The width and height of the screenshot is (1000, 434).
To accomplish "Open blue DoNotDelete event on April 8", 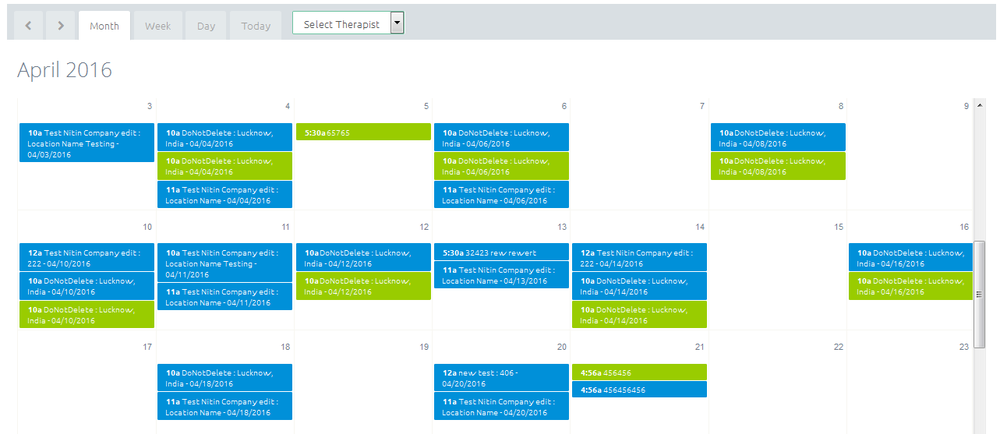I will pyautogui.click(x=777, y=137).
